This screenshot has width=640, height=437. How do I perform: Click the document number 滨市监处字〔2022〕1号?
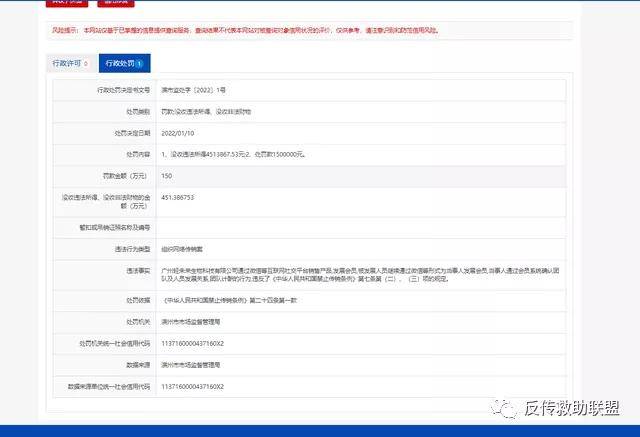pyautogui.click(x=200, y=91)
